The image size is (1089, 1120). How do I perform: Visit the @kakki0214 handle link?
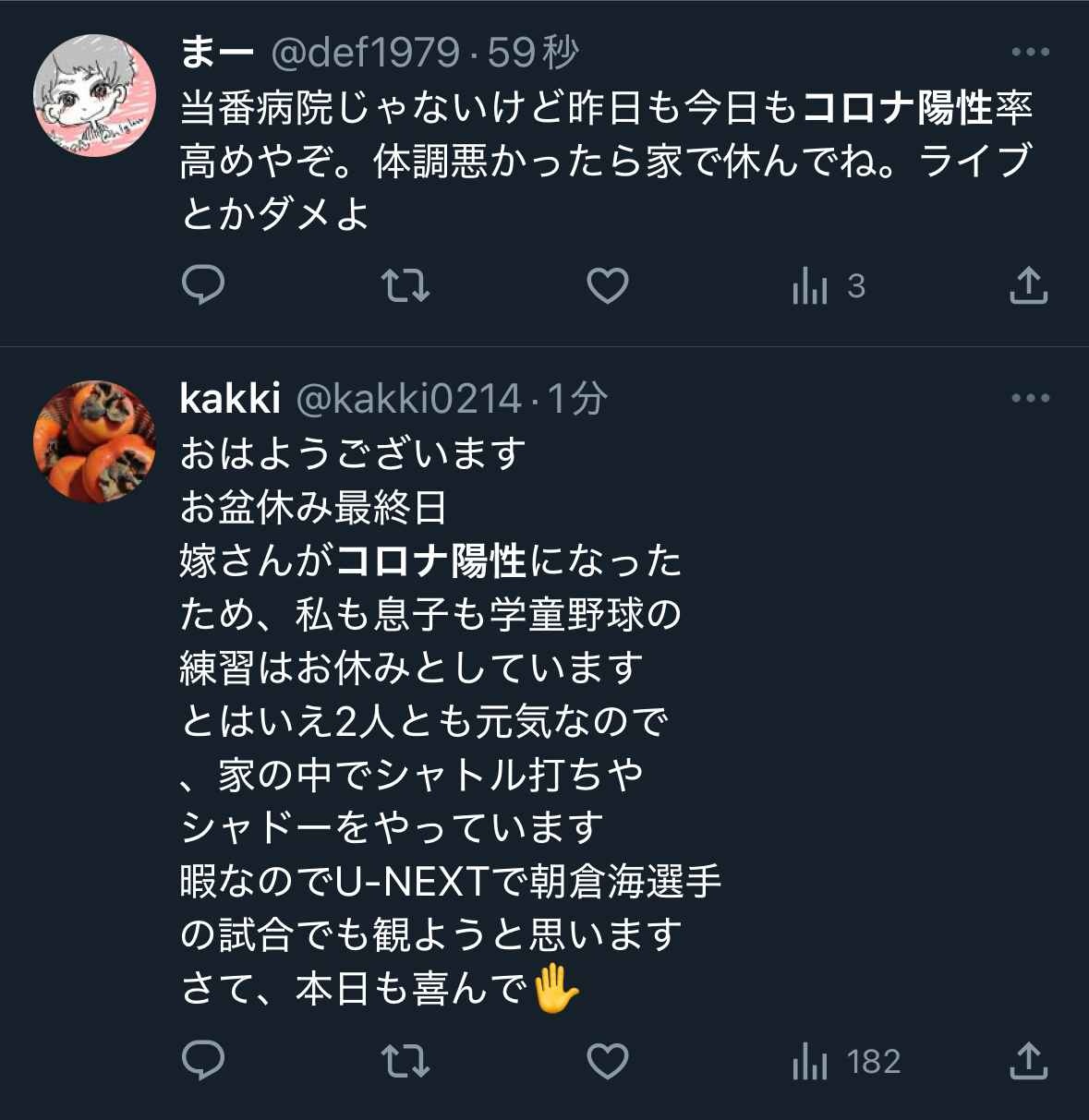point(408,399)
